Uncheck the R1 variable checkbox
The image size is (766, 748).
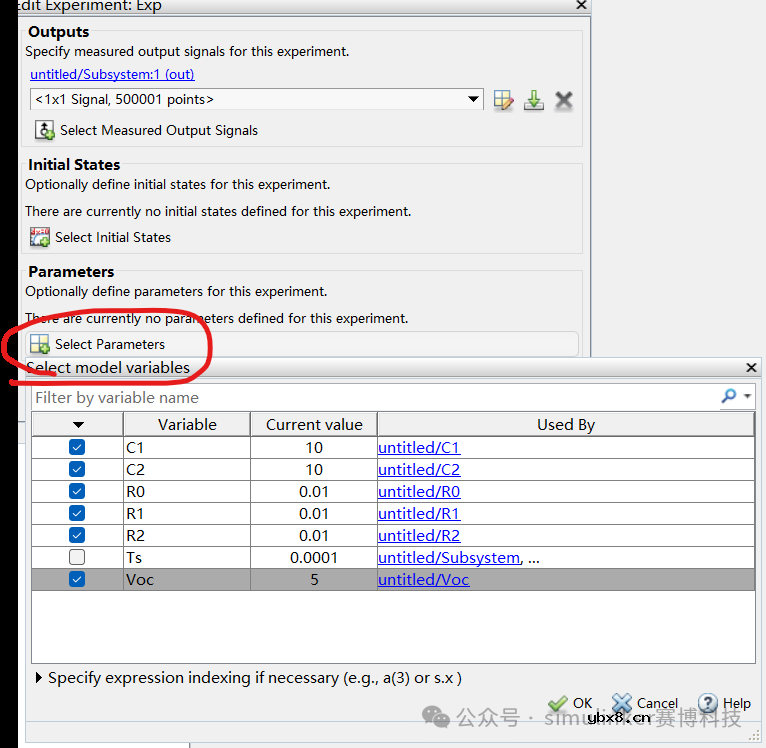coord(77,513)
